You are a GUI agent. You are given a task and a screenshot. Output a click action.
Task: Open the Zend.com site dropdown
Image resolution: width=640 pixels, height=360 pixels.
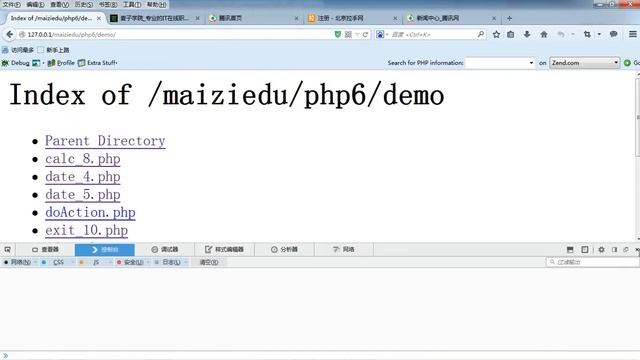tap(584, 63)
